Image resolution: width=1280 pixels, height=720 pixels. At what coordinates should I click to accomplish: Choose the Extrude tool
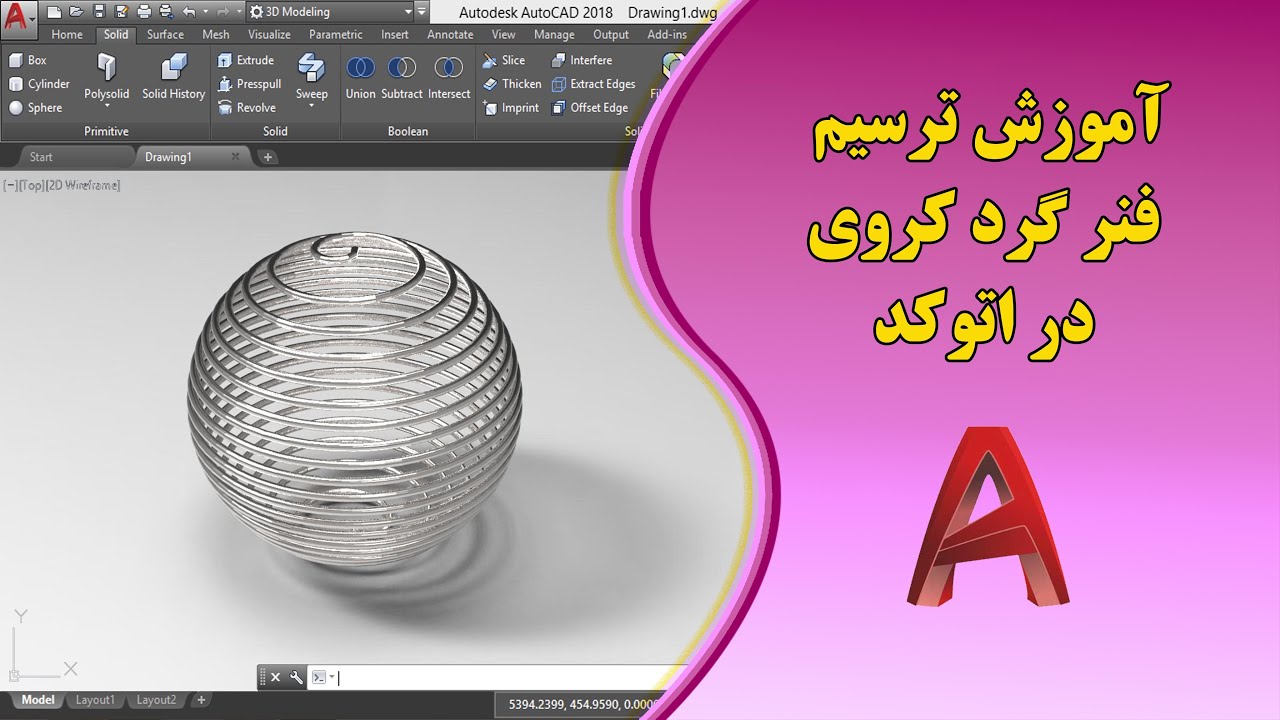click(245, 60)
